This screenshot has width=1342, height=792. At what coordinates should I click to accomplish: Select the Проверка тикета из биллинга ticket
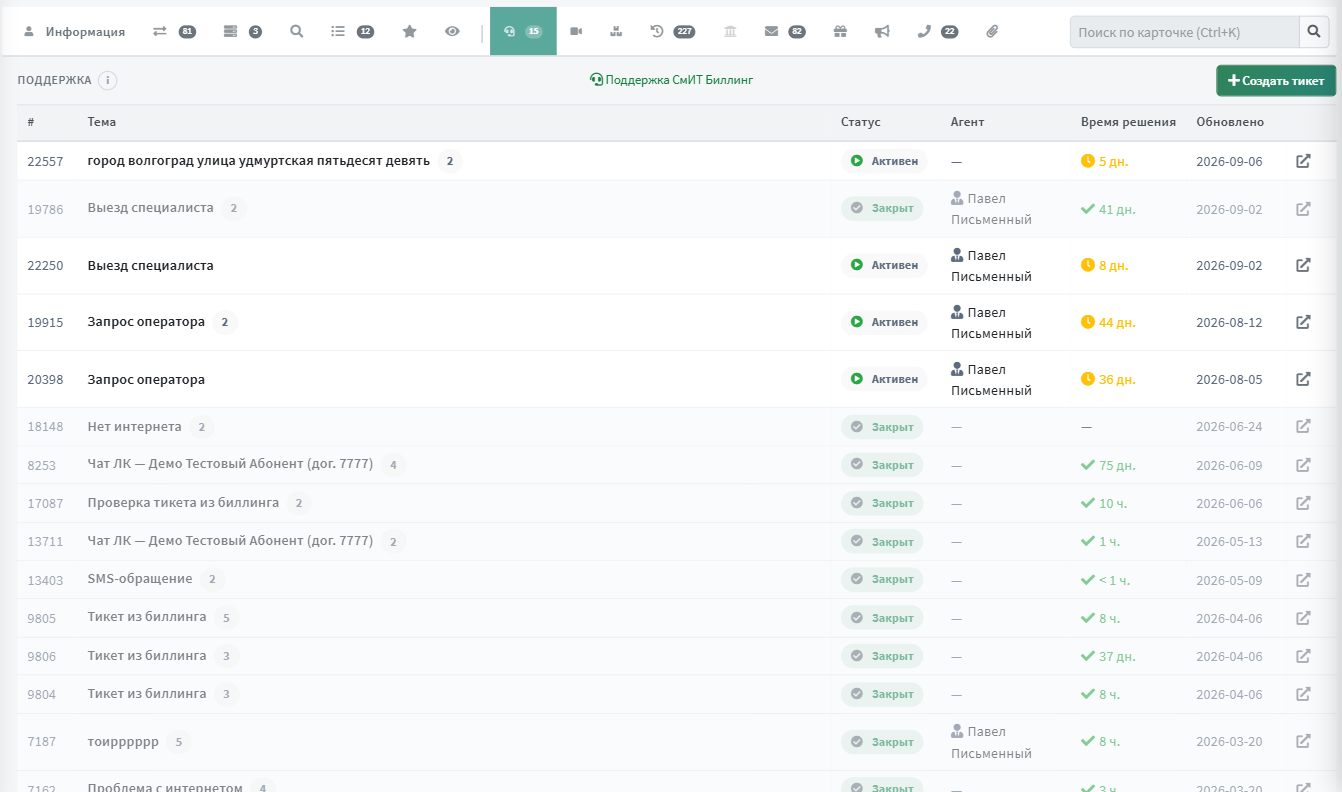click(x=183, y=503)
